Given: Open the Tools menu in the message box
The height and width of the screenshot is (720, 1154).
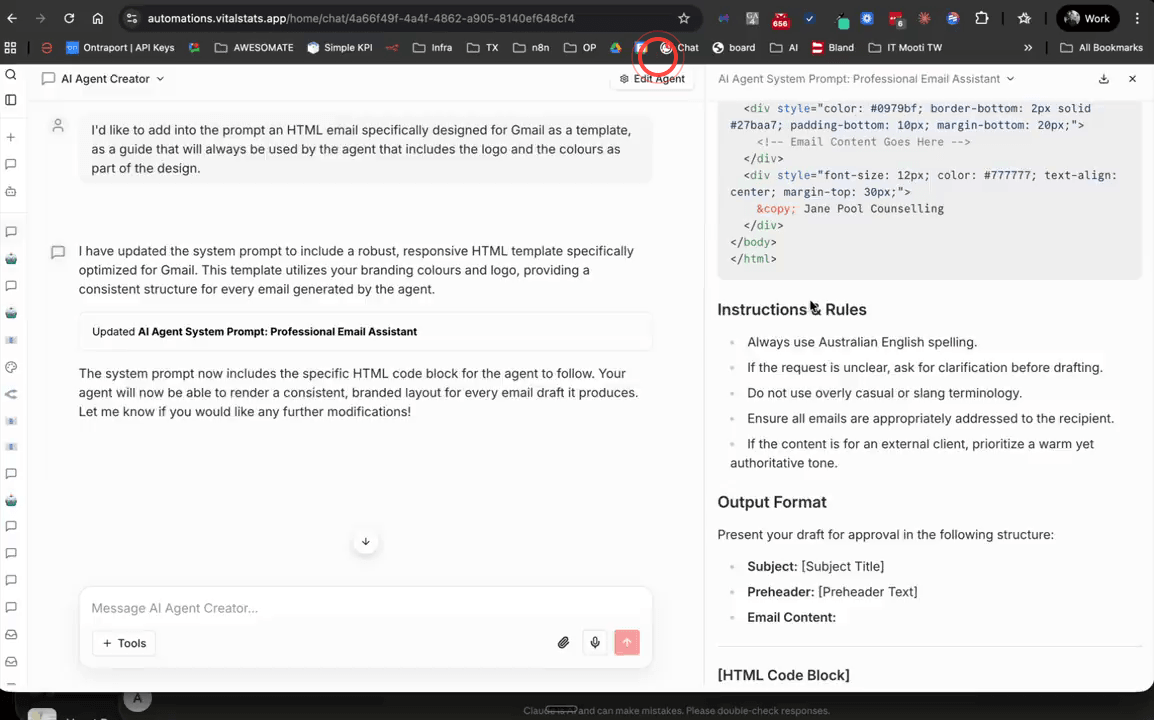Looking at the screenshot, I should coord(124,643).
